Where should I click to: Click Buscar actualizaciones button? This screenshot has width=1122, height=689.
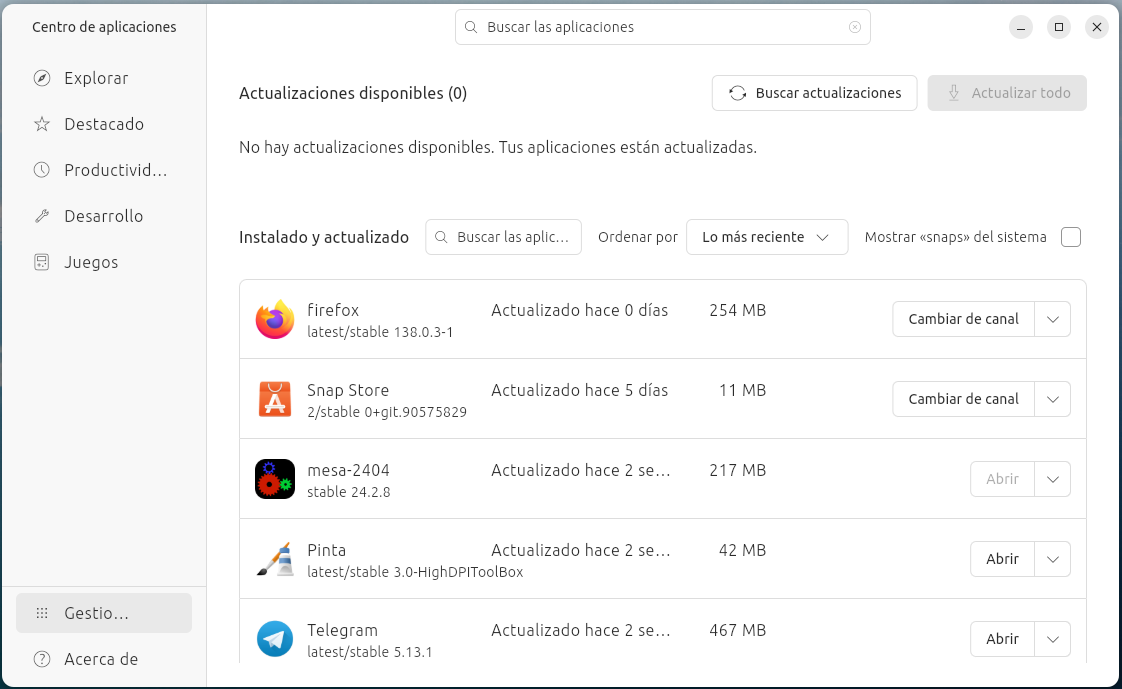814,93
